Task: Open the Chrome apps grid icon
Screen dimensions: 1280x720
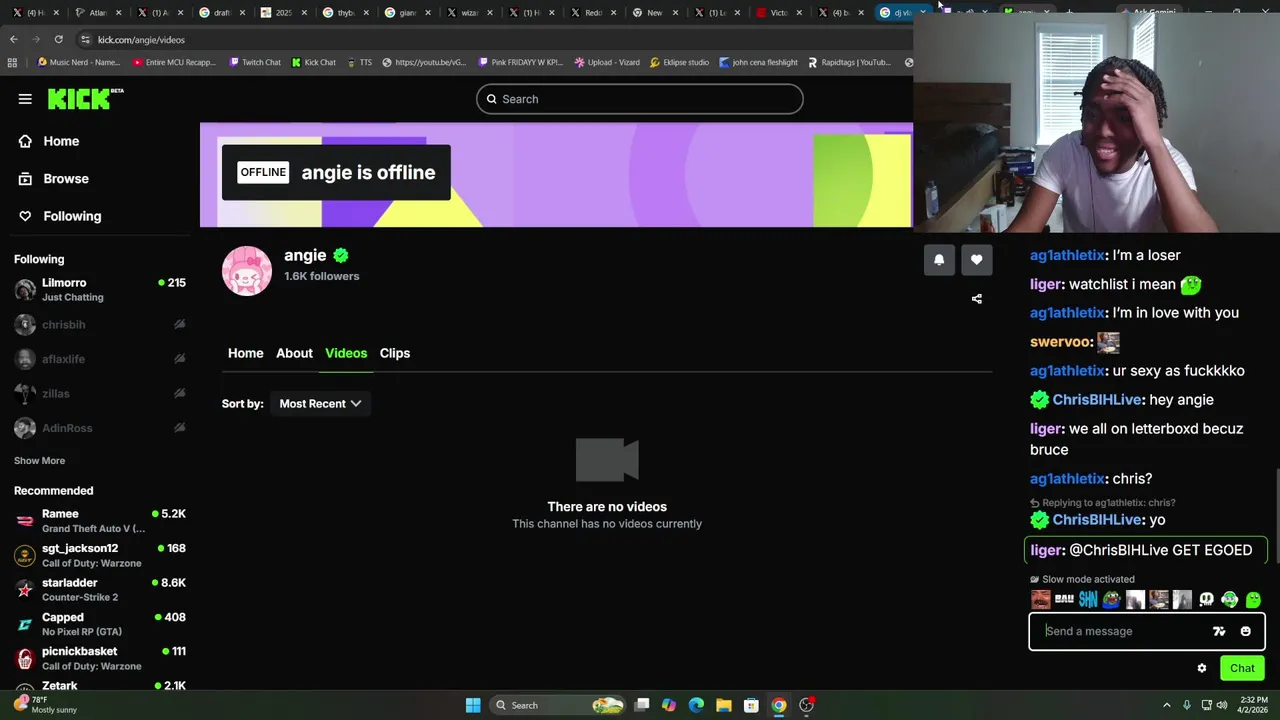Action: [x=12, y=62]
